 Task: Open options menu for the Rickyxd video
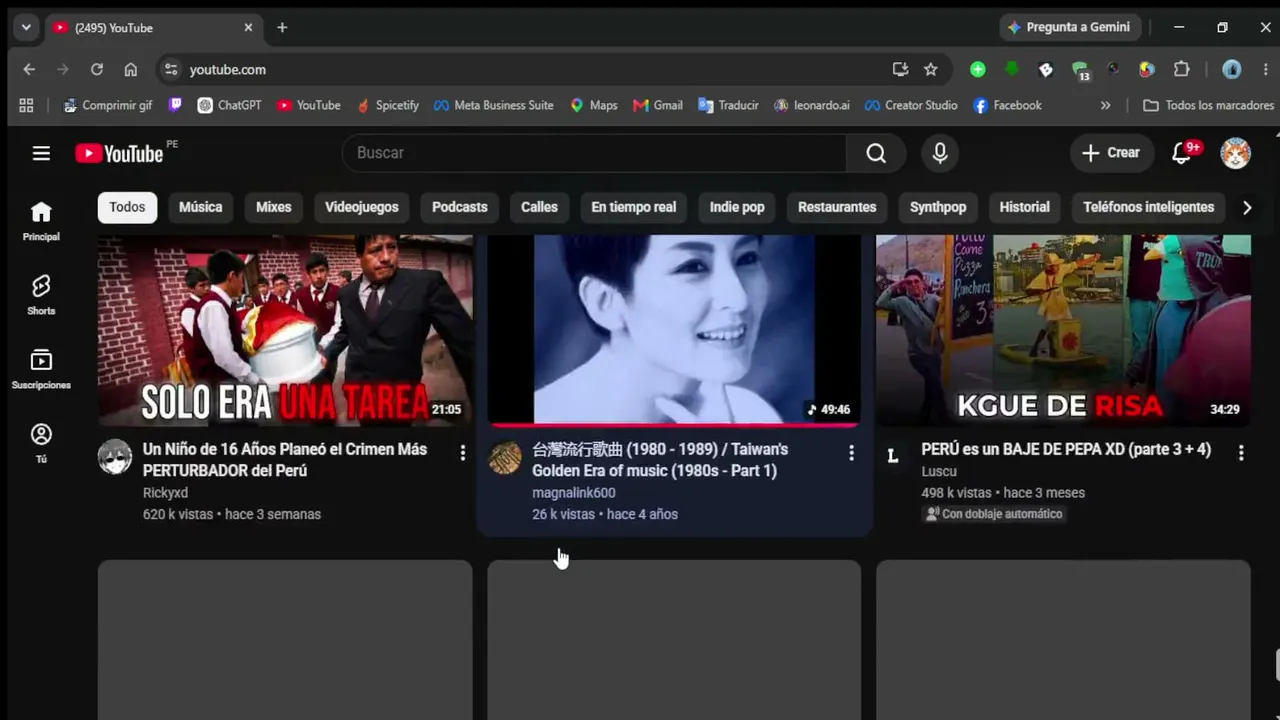click(x=462, y=453)
